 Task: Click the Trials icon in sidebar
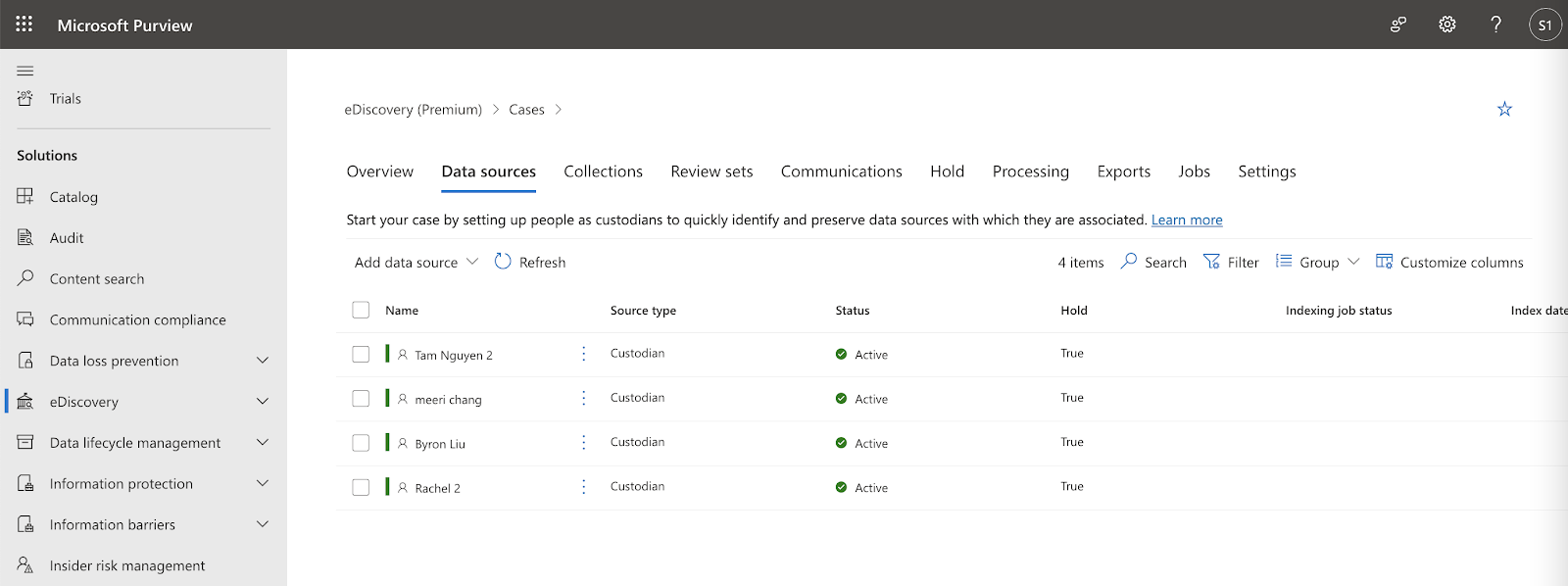point(25,98)
